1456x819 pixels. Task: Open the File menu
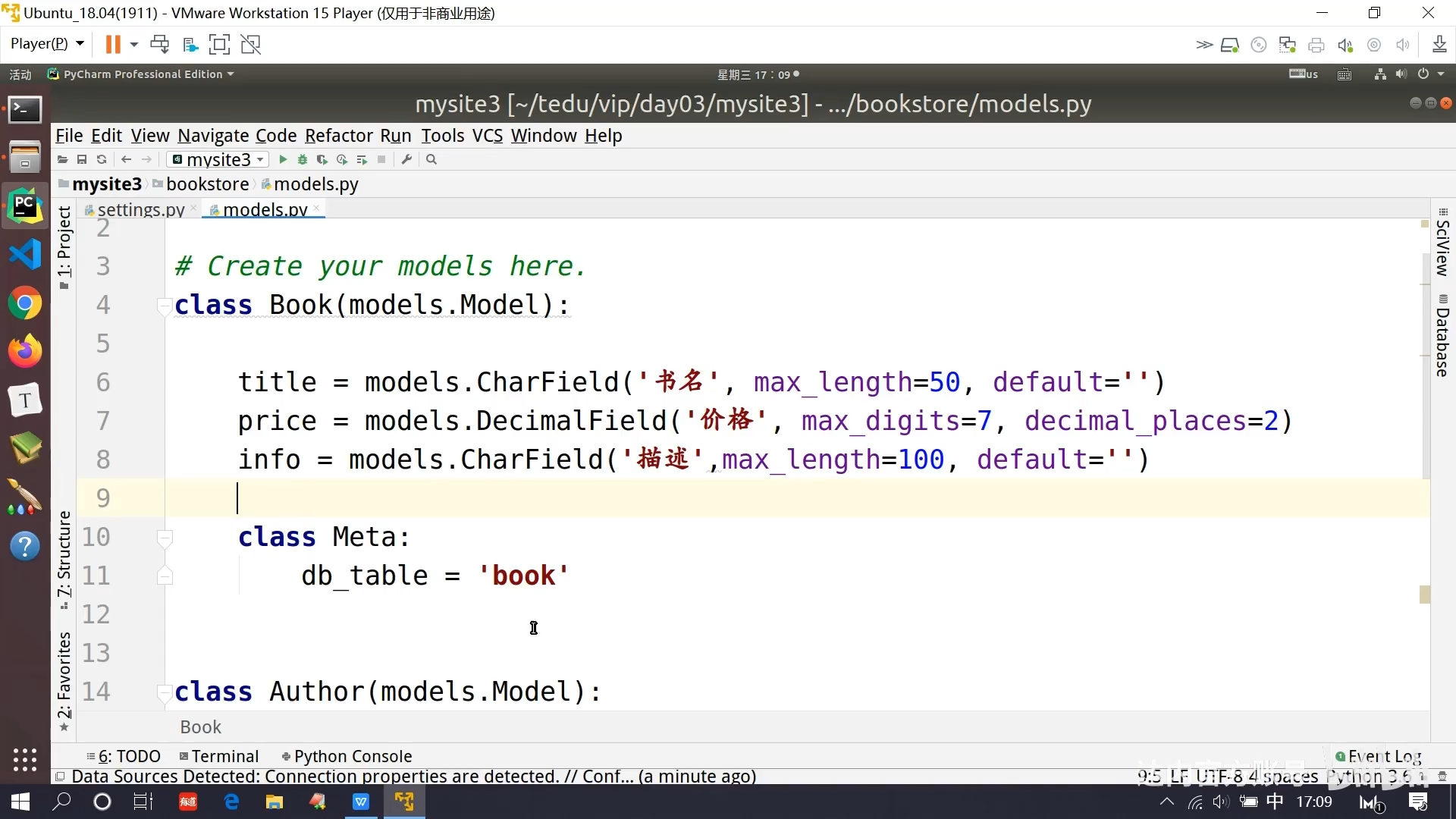coord(69,136)
